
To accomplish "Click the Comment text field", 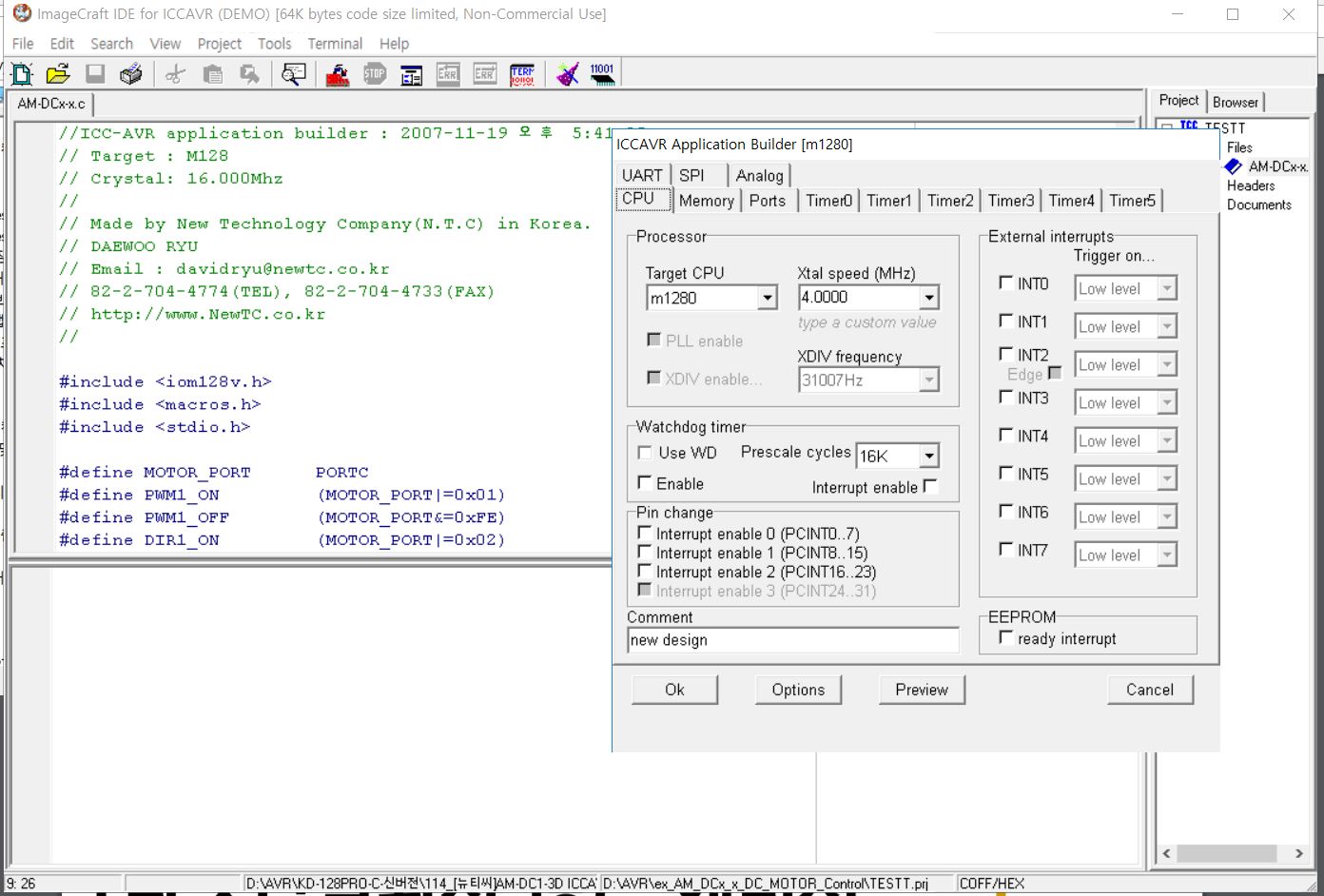I will point(792,640).
